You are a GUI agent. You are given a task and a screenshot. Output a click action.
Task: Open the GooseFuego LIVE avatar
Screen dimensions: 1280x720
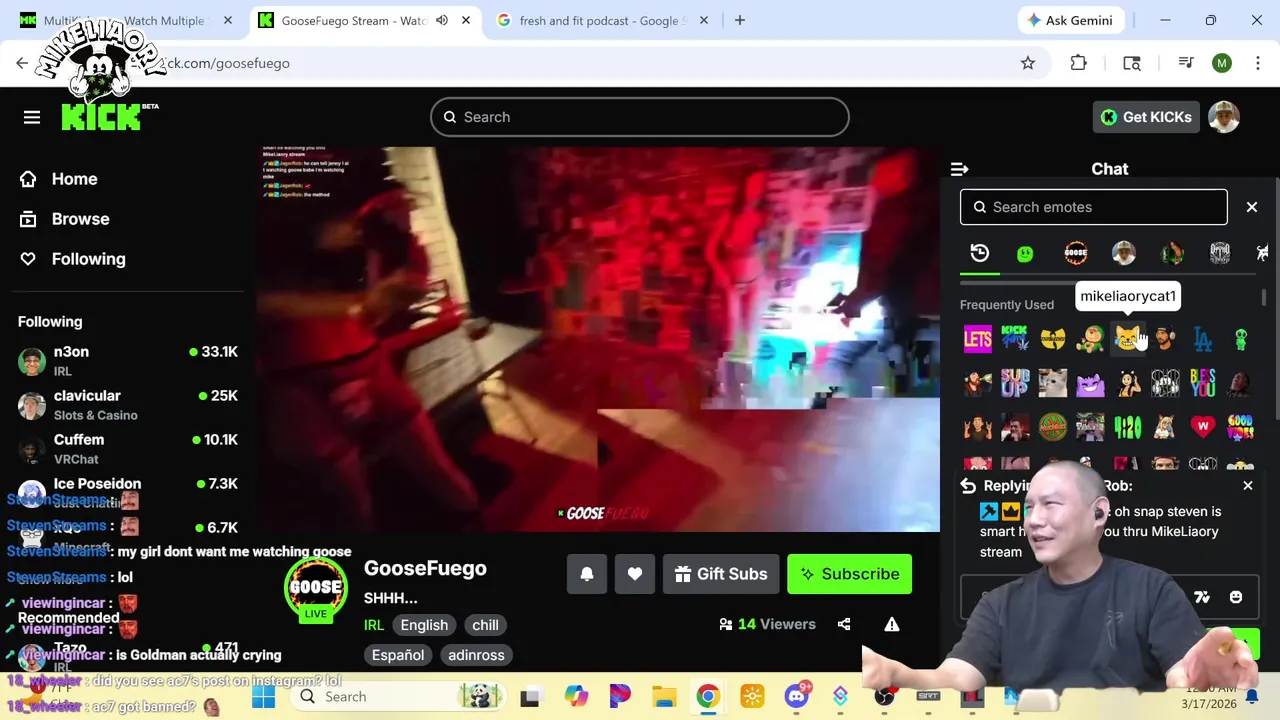tap(316, 587)
